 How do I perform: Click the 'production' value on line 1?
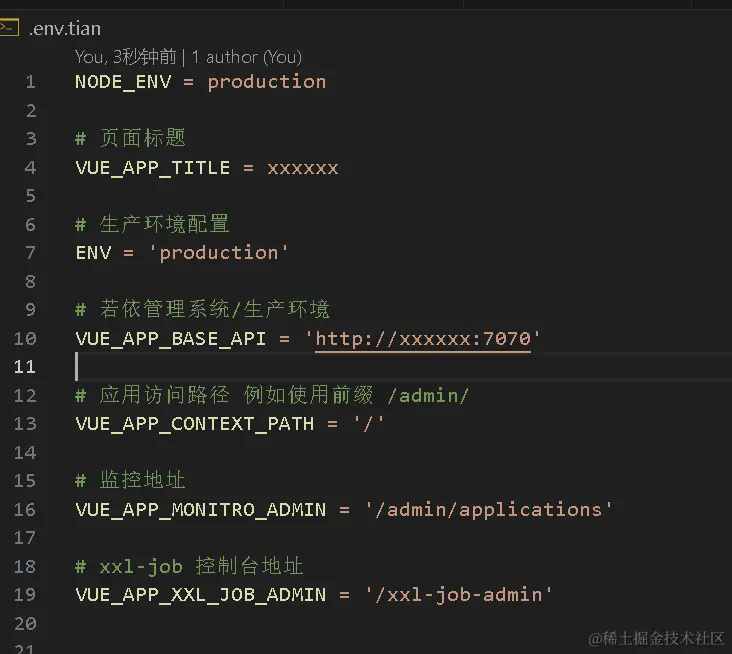[266, 82]
